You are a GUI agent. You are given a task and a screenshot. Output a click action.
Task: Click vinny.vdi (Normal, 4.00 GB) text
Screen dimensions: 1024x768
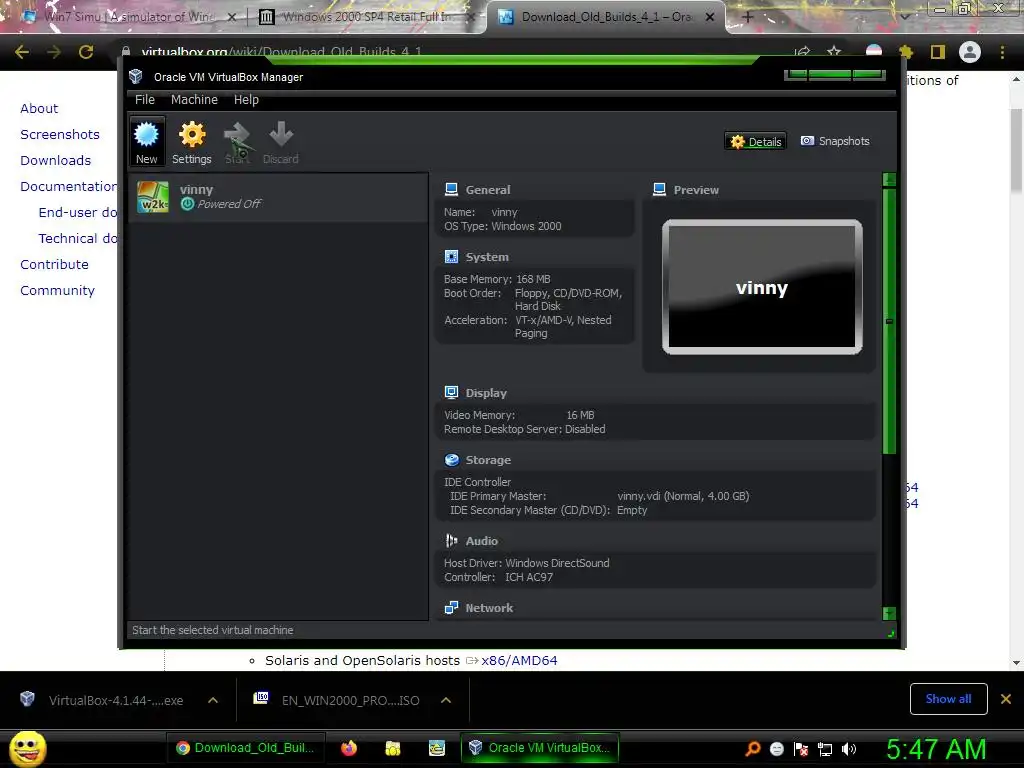pyautogui.click(x=683, y=496)
